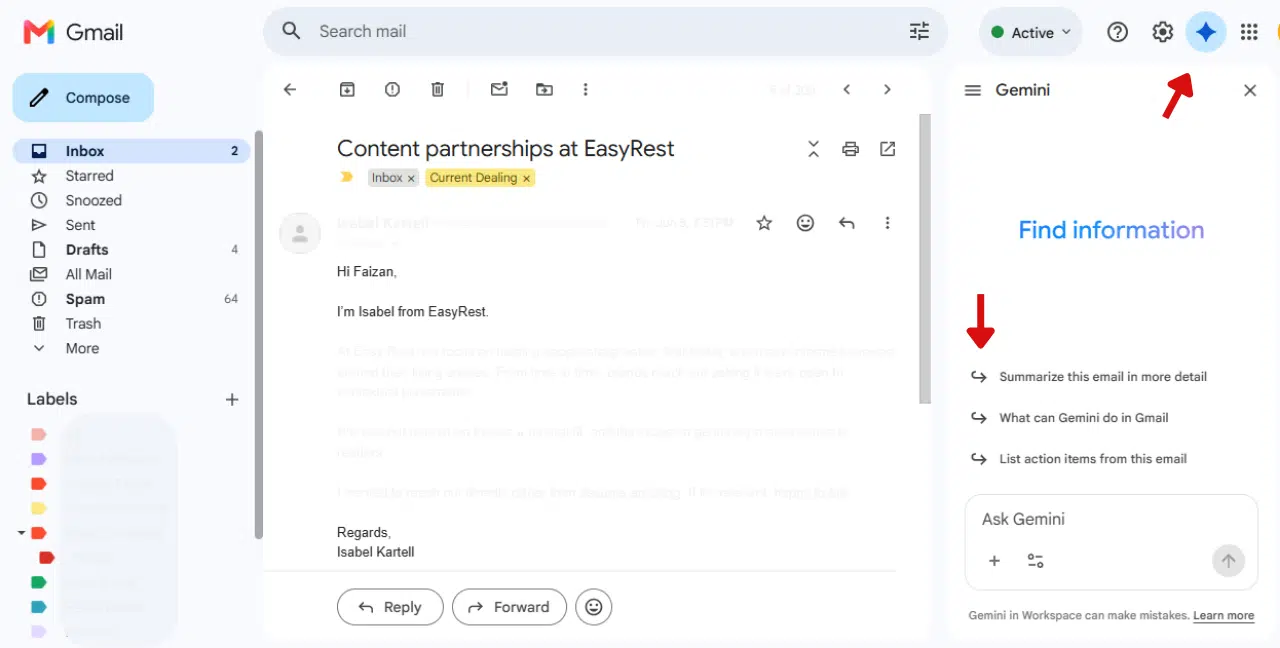Print the email conversation

click(850, 149)
